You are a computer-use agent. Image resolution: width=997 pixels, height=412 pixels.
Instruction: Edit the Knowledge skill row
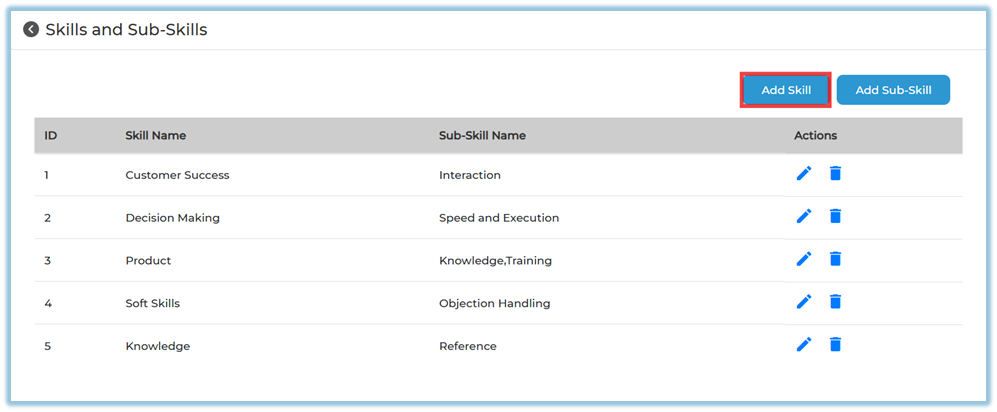tap(804, 345)
